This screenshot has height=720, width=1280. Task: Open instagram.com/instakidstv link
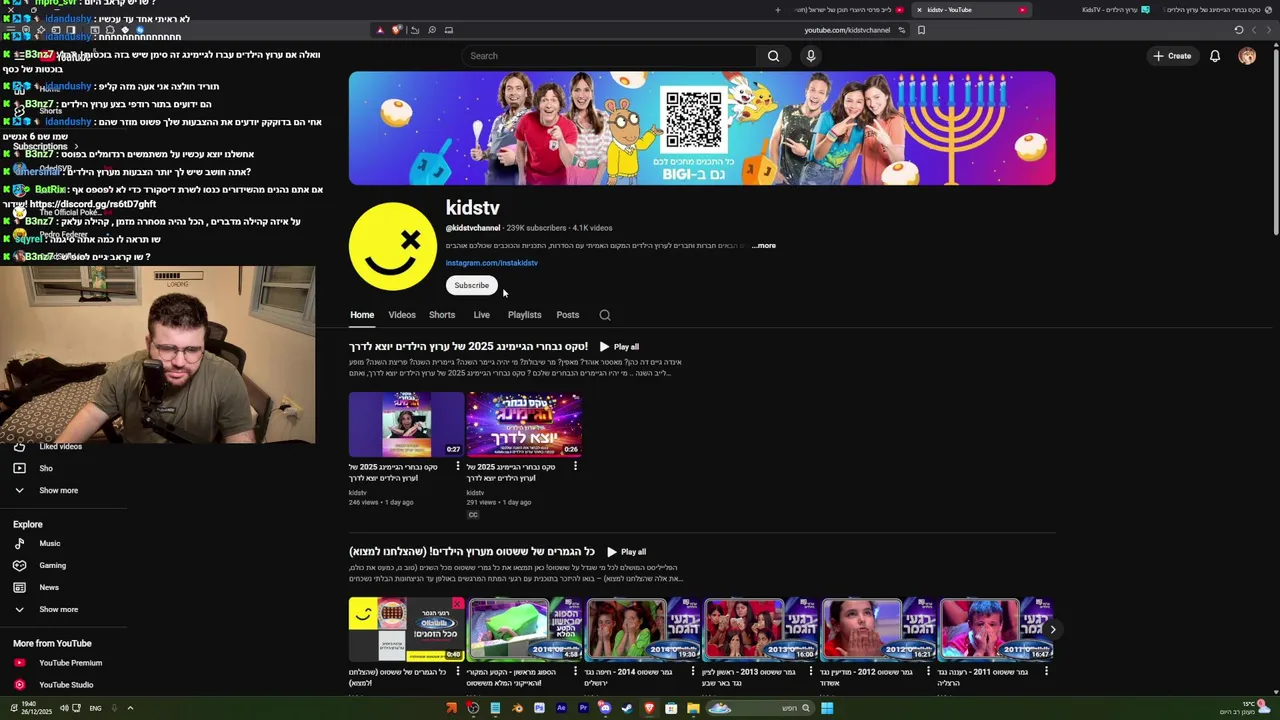coord(492,263)
